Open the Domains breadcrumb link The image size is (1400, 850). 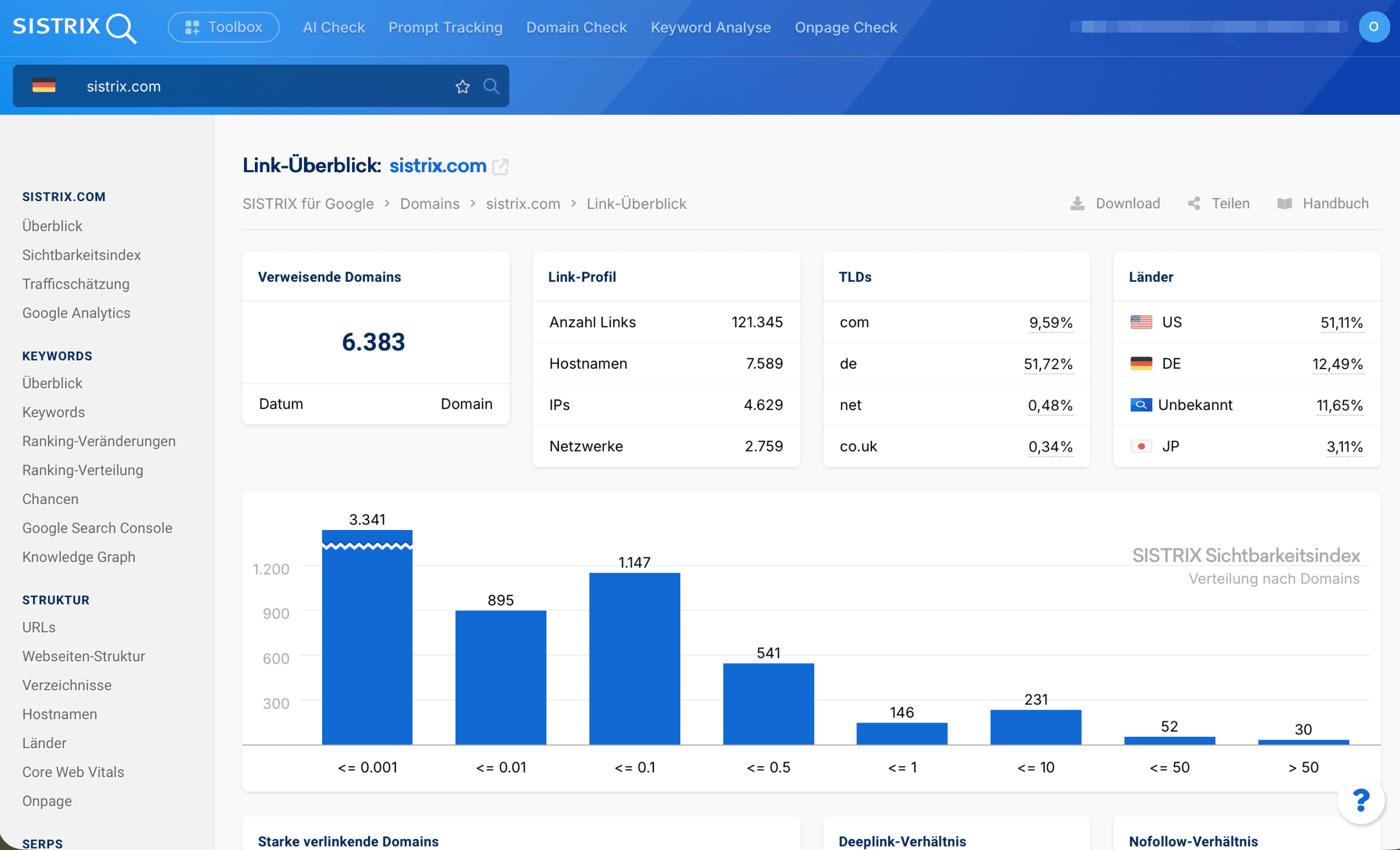tap(429, 203)
